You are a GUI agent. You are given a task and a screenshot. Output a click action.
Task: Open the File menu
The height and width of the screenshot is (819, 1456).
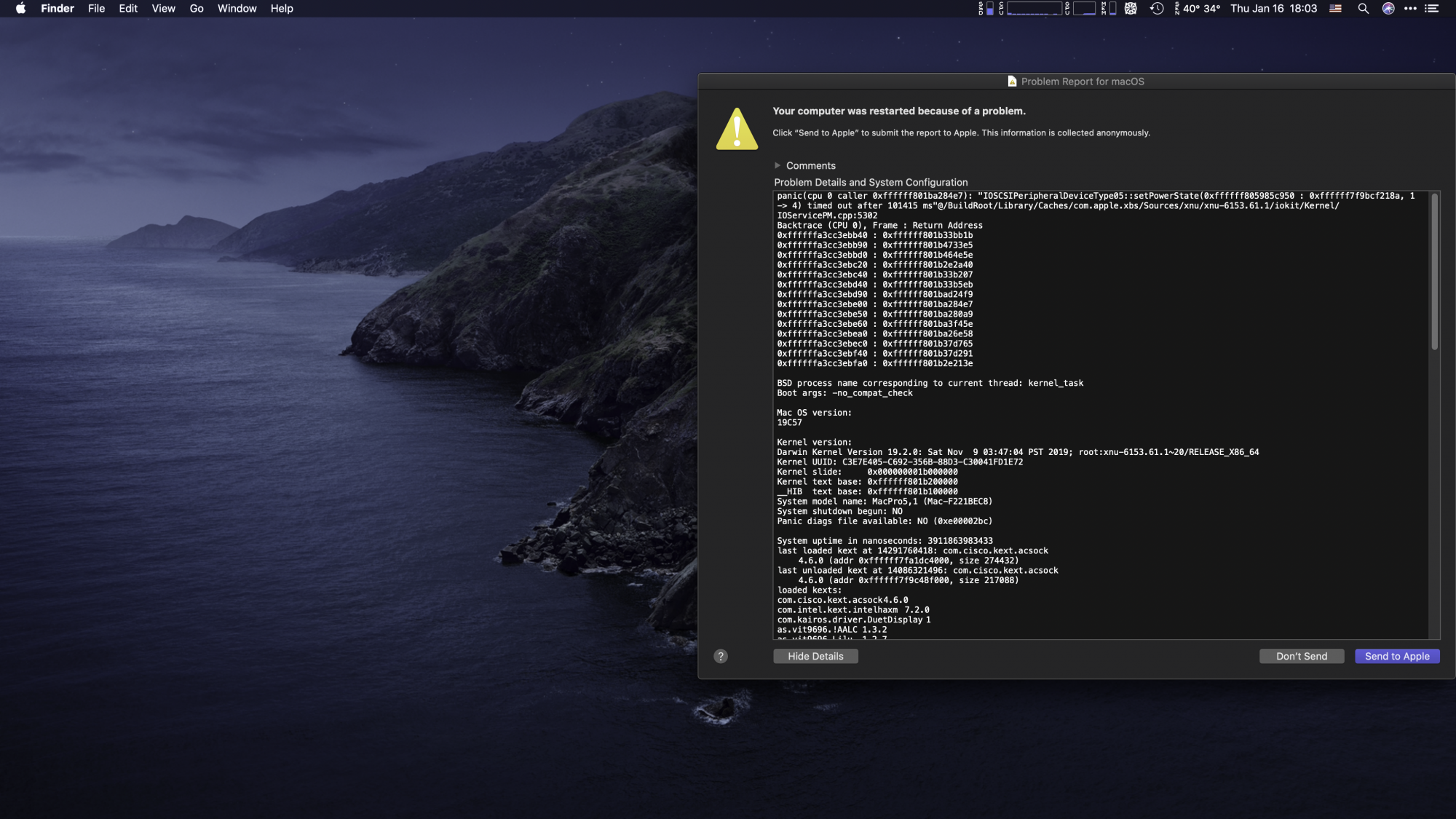point(96,9)
